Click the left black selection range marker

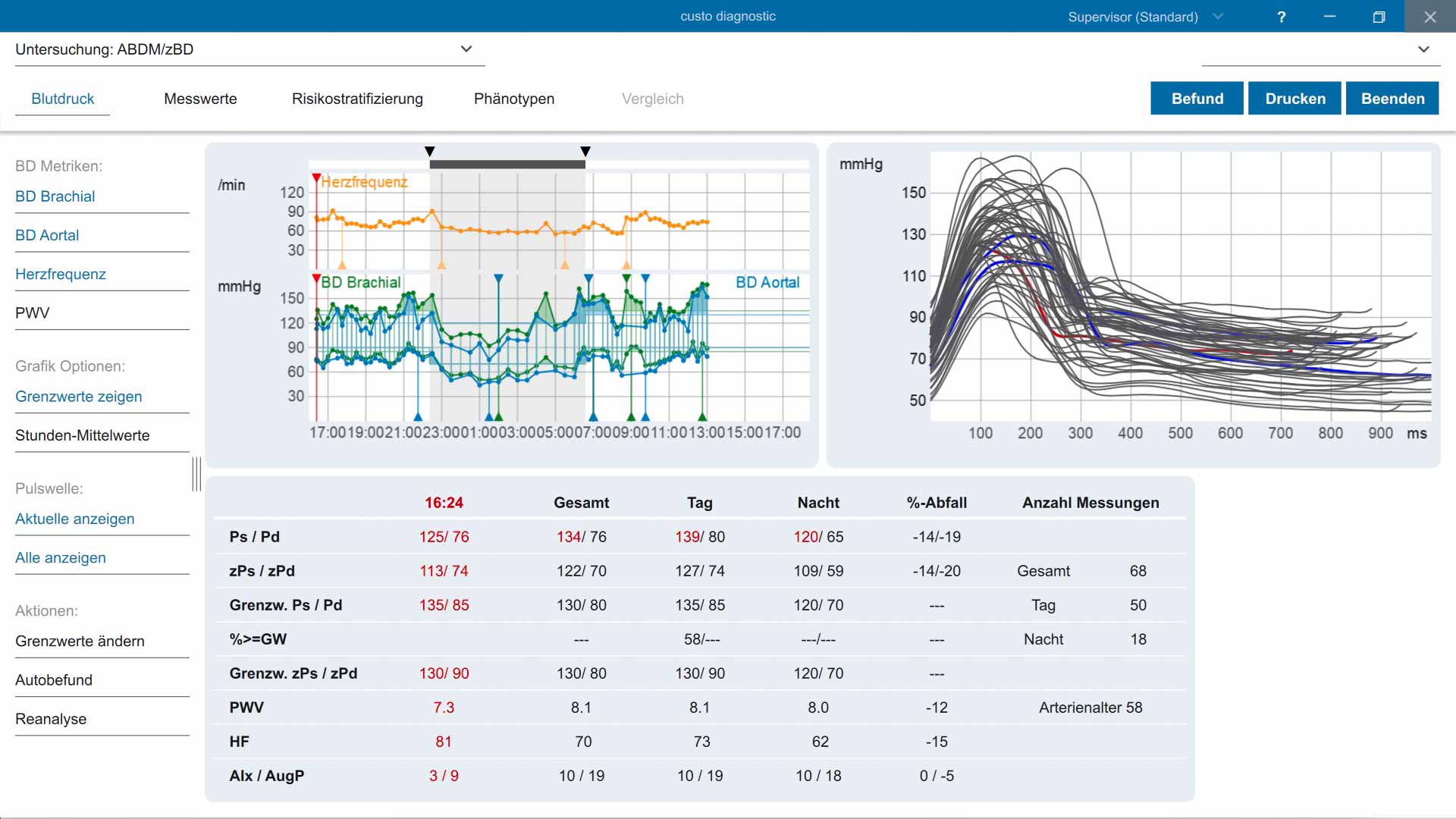[x=430, y=152]
